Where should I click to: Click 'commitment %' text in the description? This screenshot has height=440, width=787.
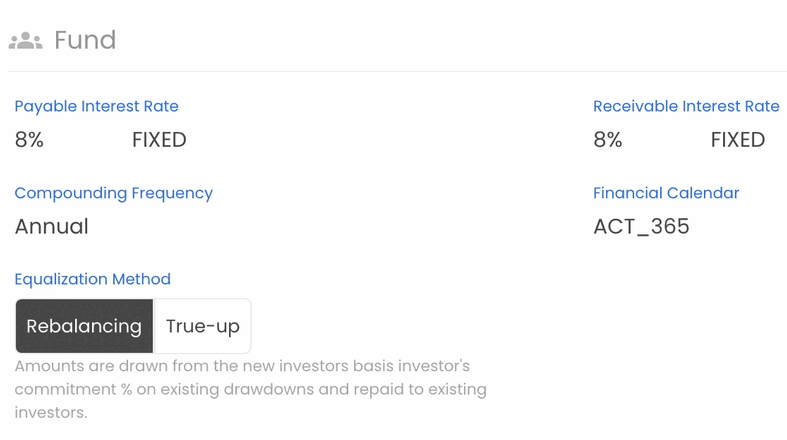[x=73, y=389]
